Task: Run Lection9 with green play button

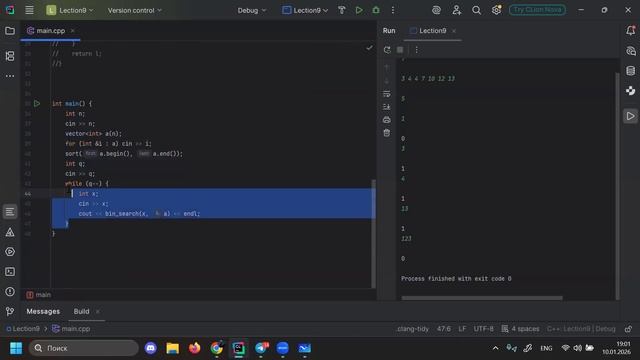Action: (359, 10)
